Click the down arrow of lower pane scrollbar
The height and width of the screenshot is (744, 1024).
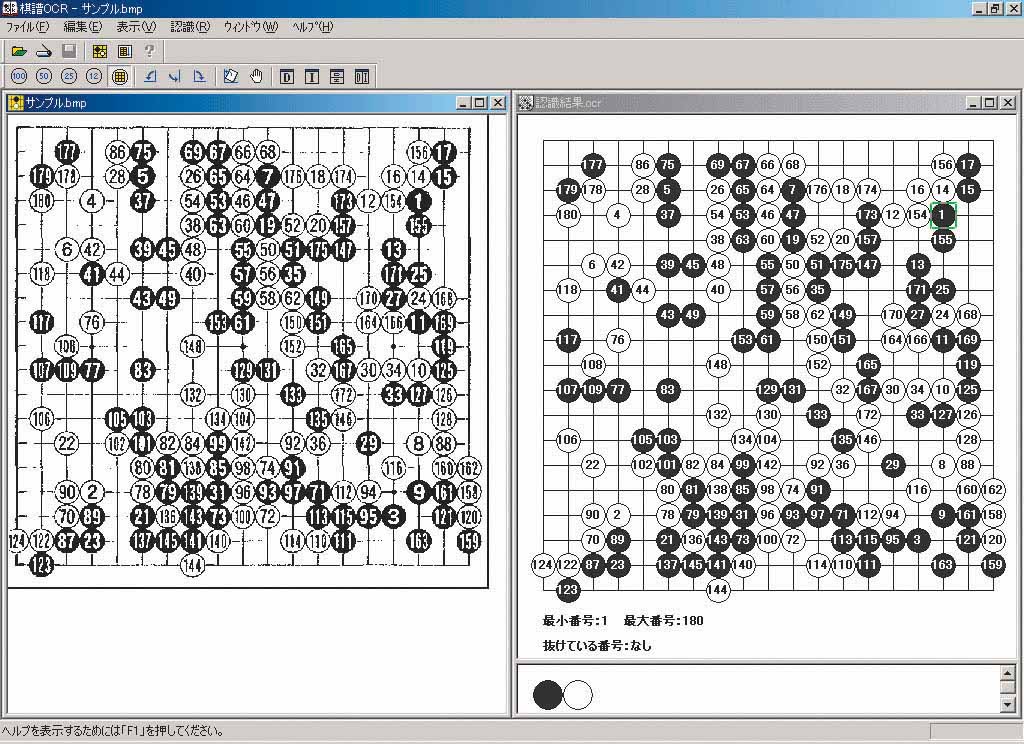[x=1008, y=704]
